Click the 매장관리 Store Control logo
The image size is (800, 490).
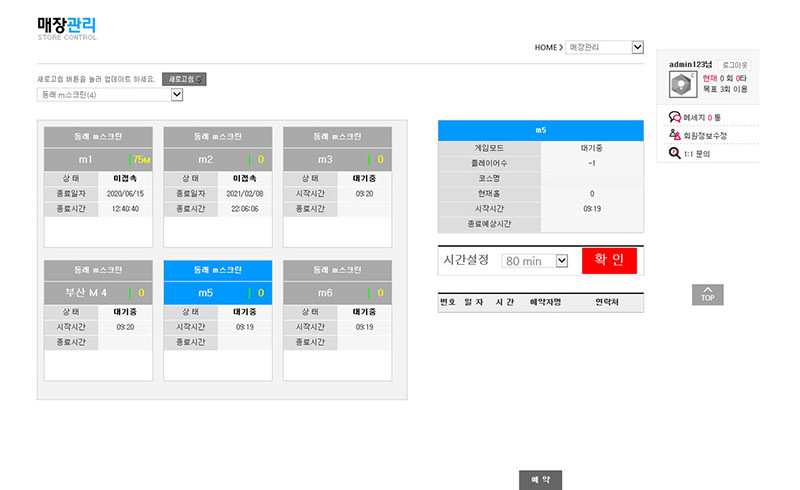coord(67,27)
